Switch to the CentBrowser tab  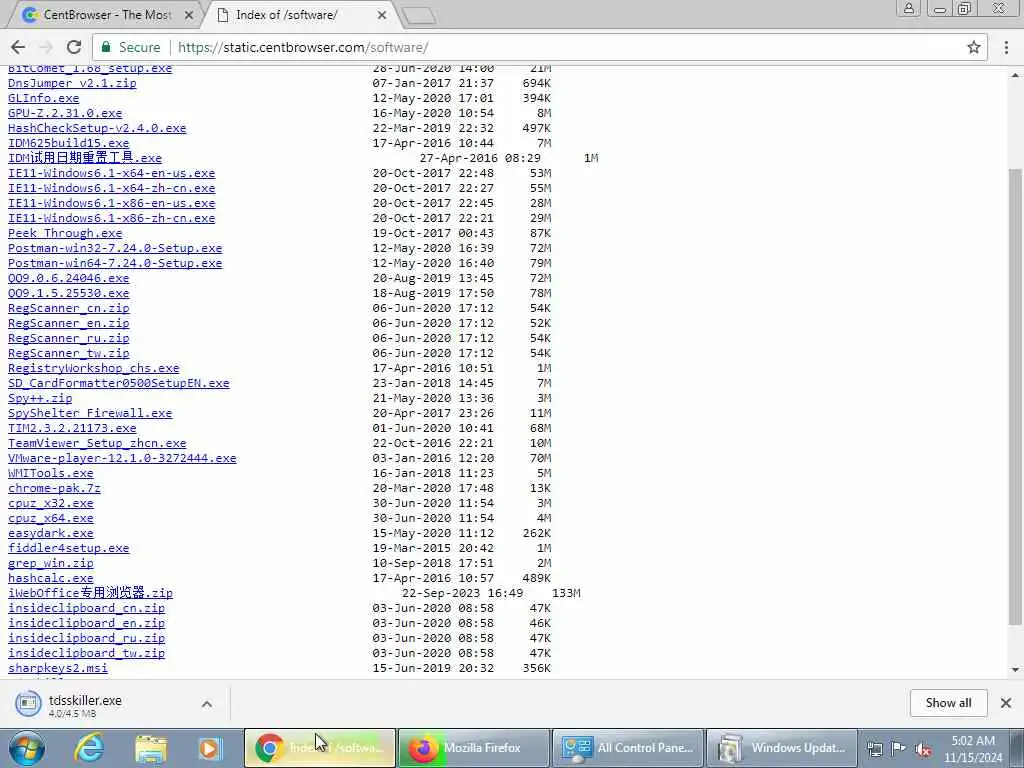[x=106, y=14]
